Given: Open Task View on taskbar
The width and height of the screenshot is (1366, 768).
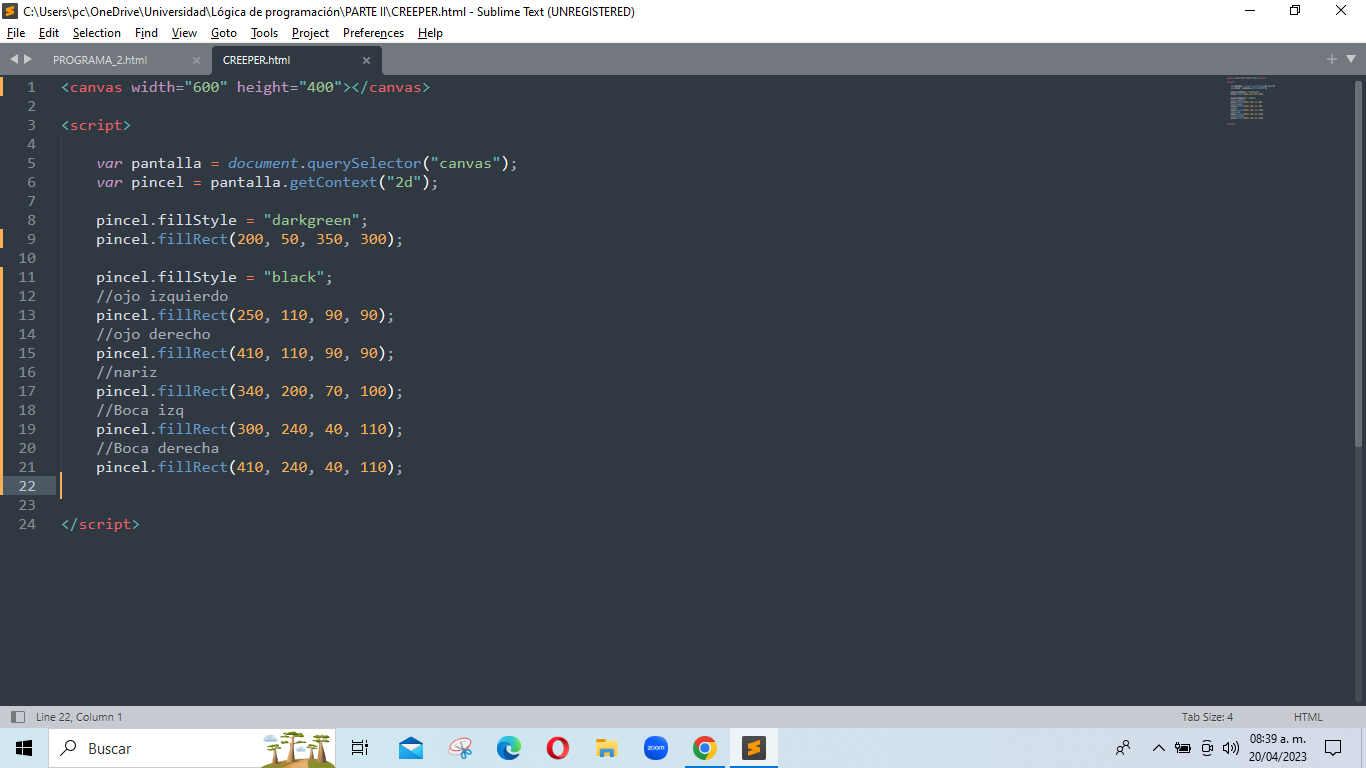Looking at the screenshot, I should click(x=360, y=748).
